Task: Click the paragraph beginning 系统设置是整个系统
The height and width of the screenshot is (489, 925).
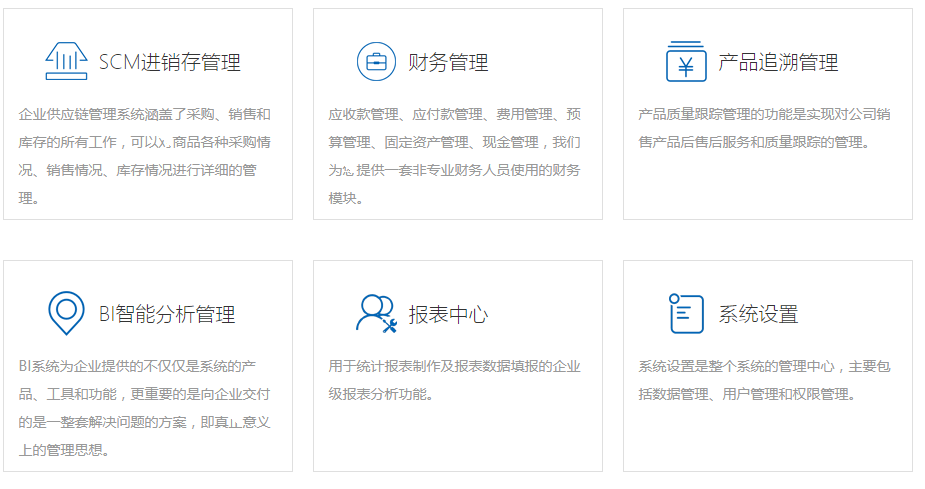Action: 764,379
